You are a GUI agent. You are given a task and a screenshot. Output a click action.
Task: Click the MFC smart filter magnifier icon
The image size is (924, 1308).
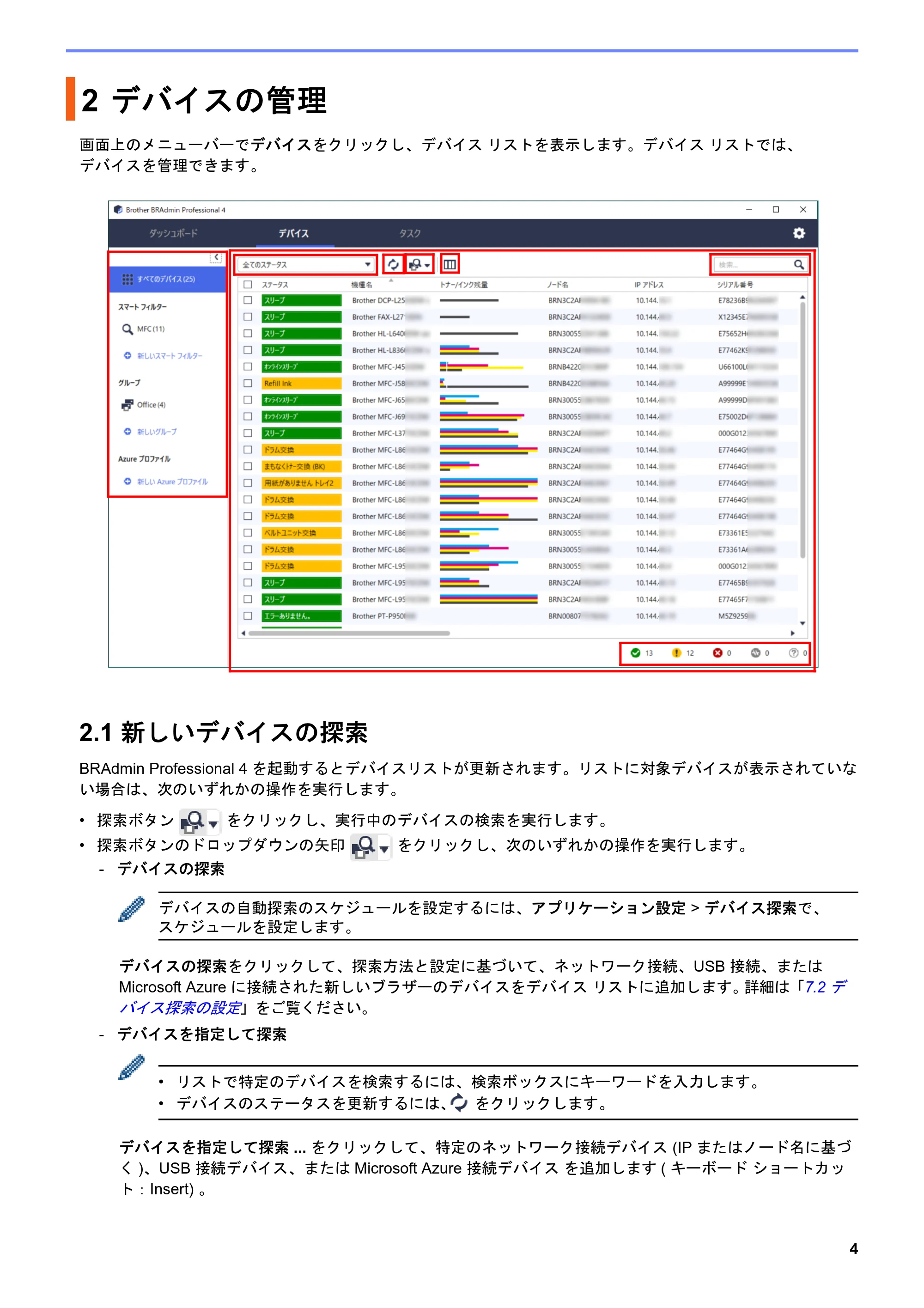(x=128, y=329)
